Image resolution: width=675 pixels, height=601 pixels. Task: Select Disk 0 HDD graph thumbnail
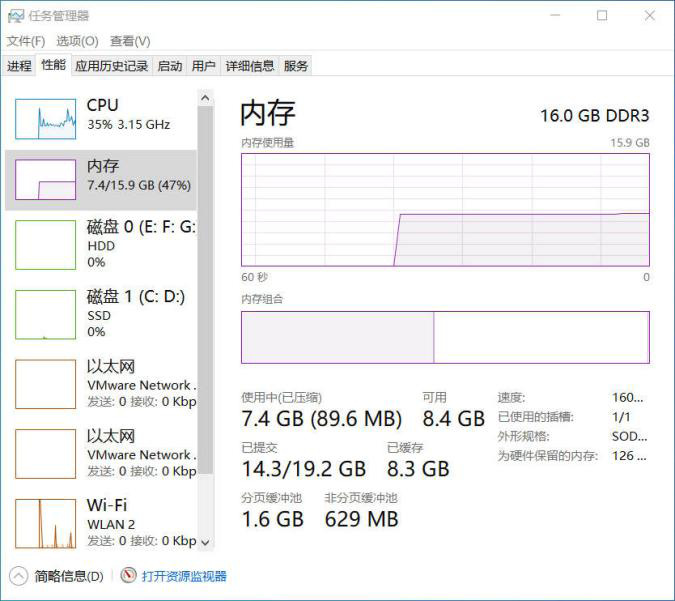[45, 245]
